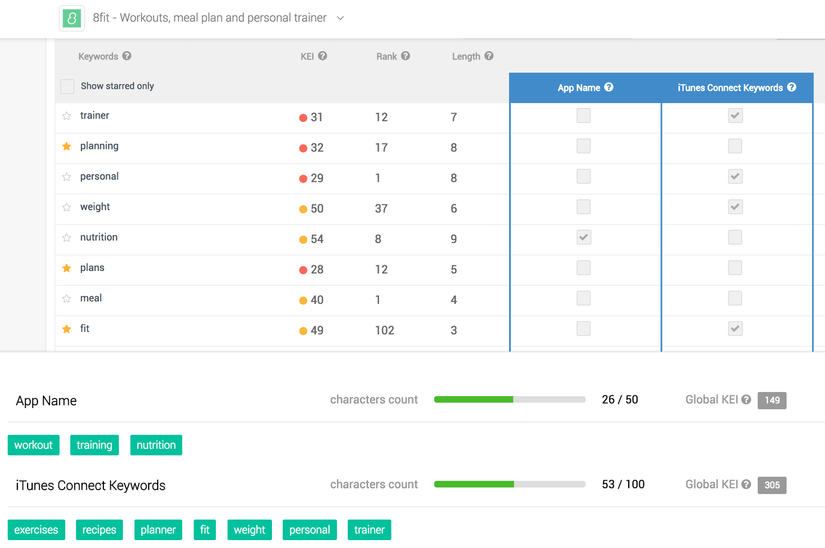Click help icon beside Rank column
The image size is (825, 548).
[405, 57]
